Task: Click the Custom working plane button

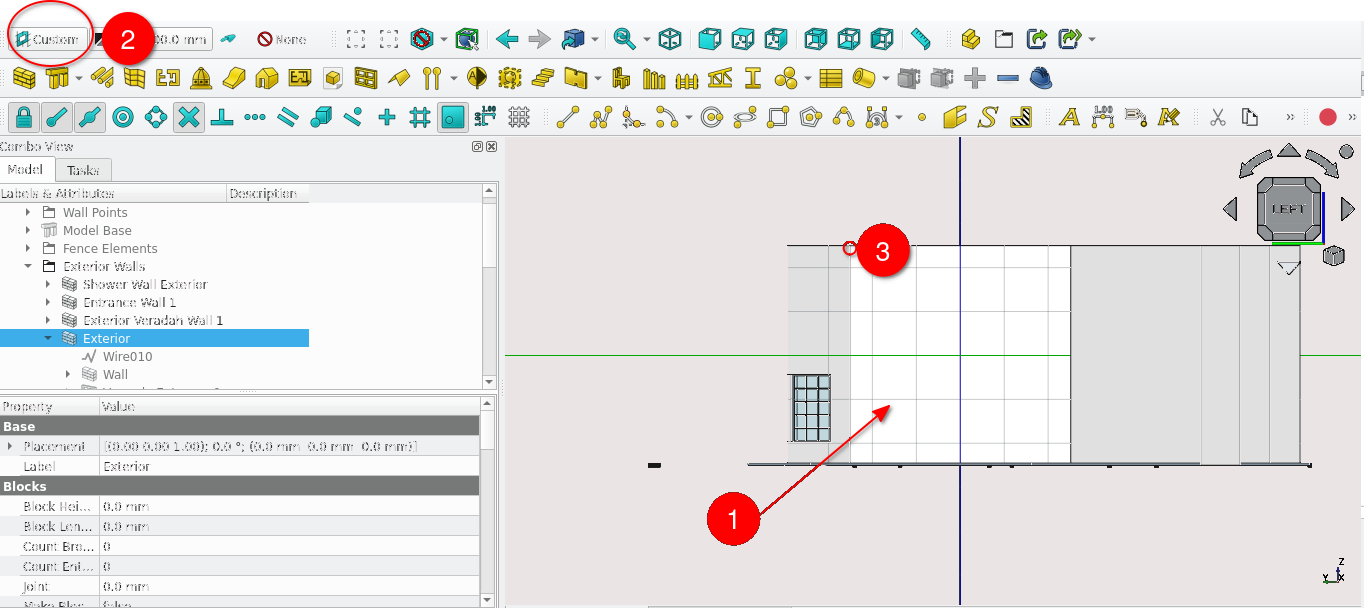Action: click(x=46, y=39)
